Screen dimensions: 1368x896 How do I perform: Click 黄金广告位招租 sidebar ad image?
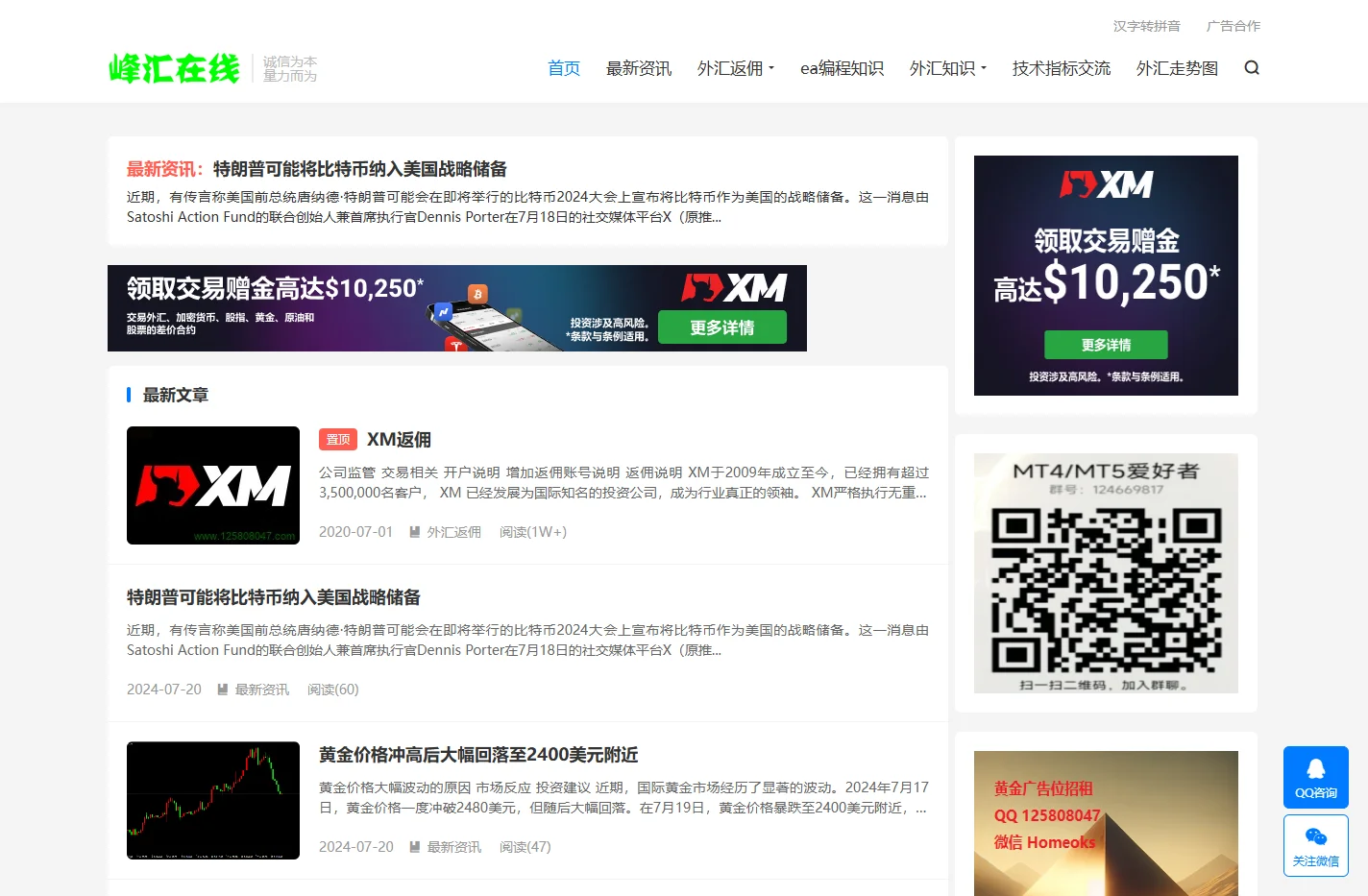pyautogui.click(x=1106, y=823)
